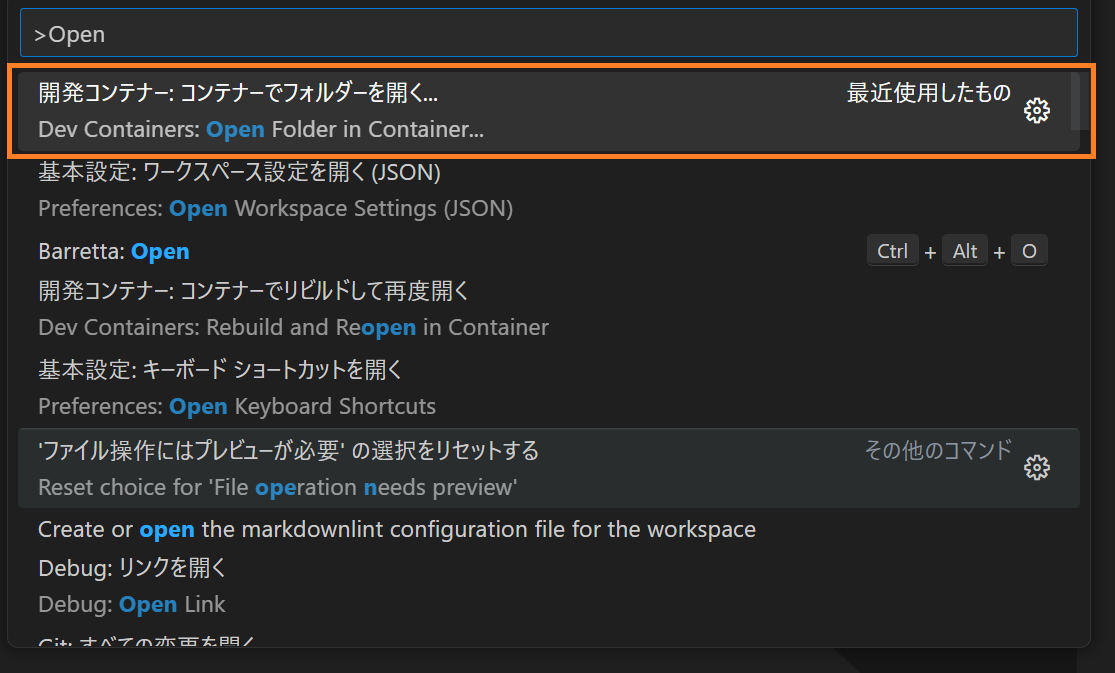The width and height of the screenshot is (1115, 673).
Task: Click the command list scrollbar thumb
Action: point(1075,100)
